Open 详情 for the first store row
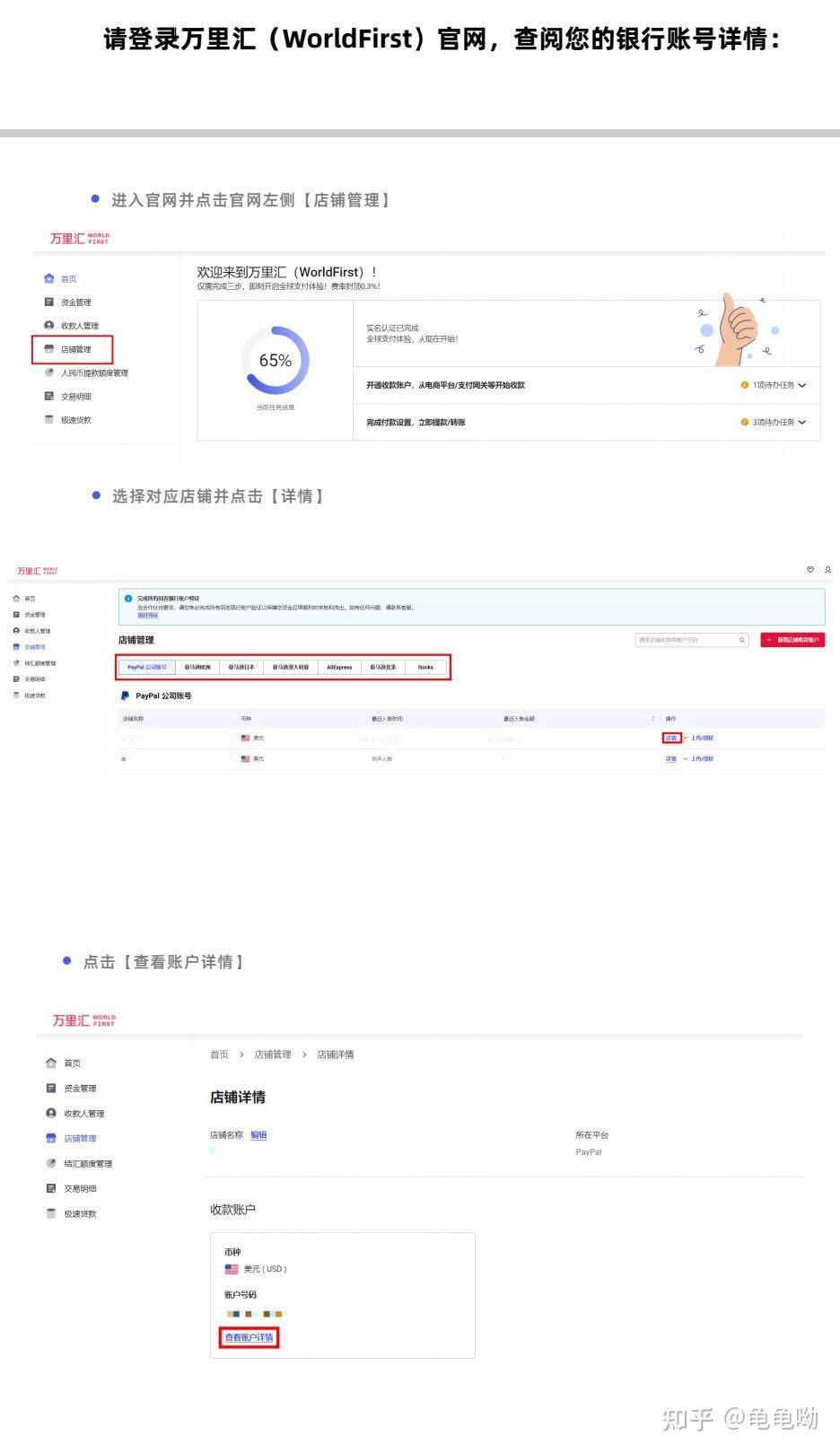The image size is (840, 1453). pyautogui.click(x=671, y=738)
